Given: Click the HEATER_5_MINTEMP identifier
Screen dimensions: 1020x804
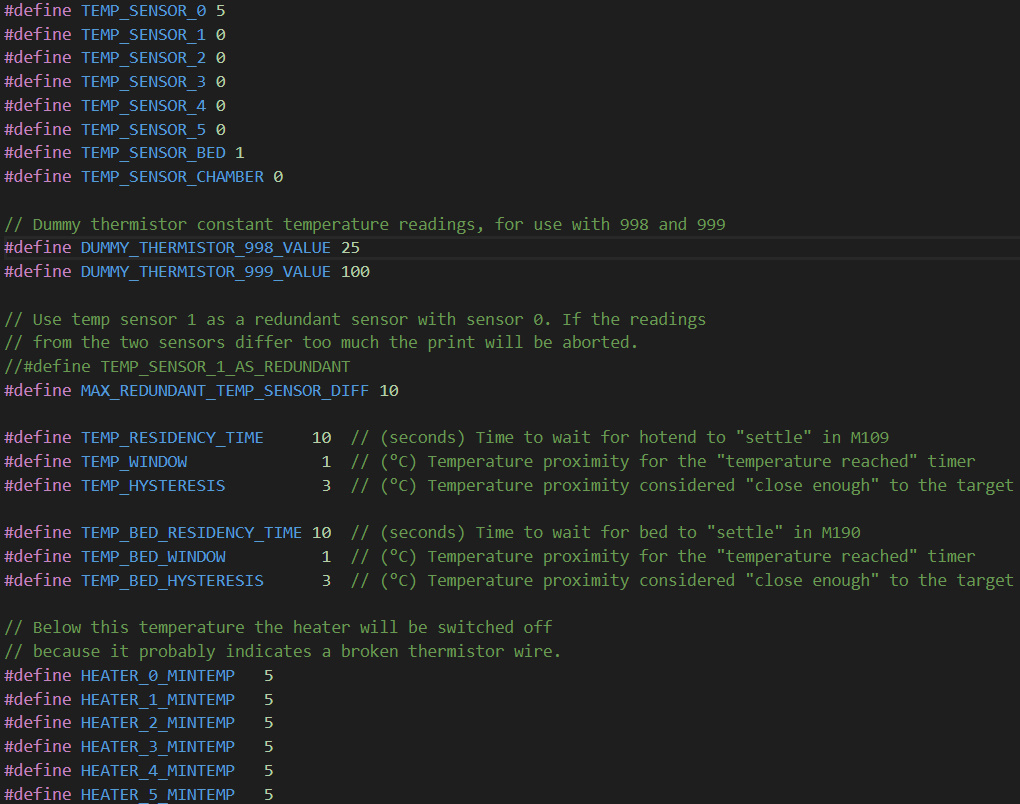Looking at the screenshot, I should pos(157,795).
